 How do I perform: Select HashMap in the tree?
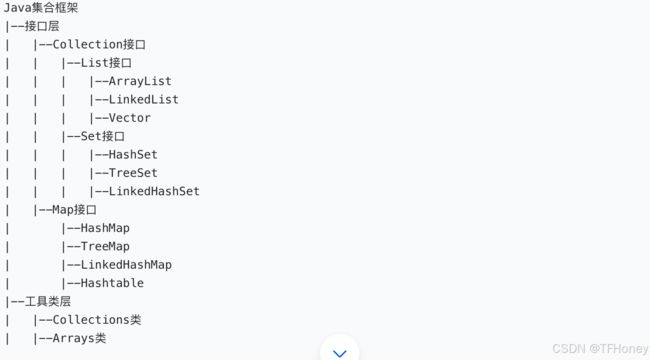[x=105, y=228]
